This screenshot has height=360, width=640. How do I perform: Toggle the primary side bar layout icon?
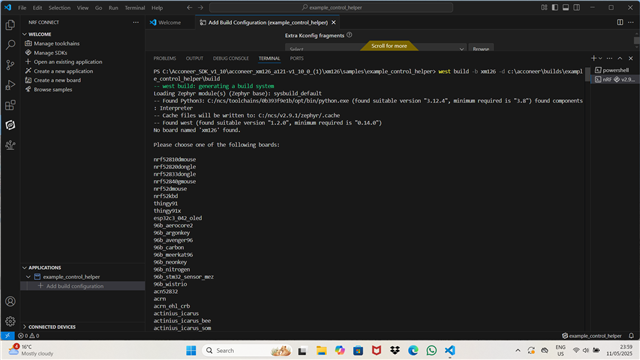[x=555, y=8]
